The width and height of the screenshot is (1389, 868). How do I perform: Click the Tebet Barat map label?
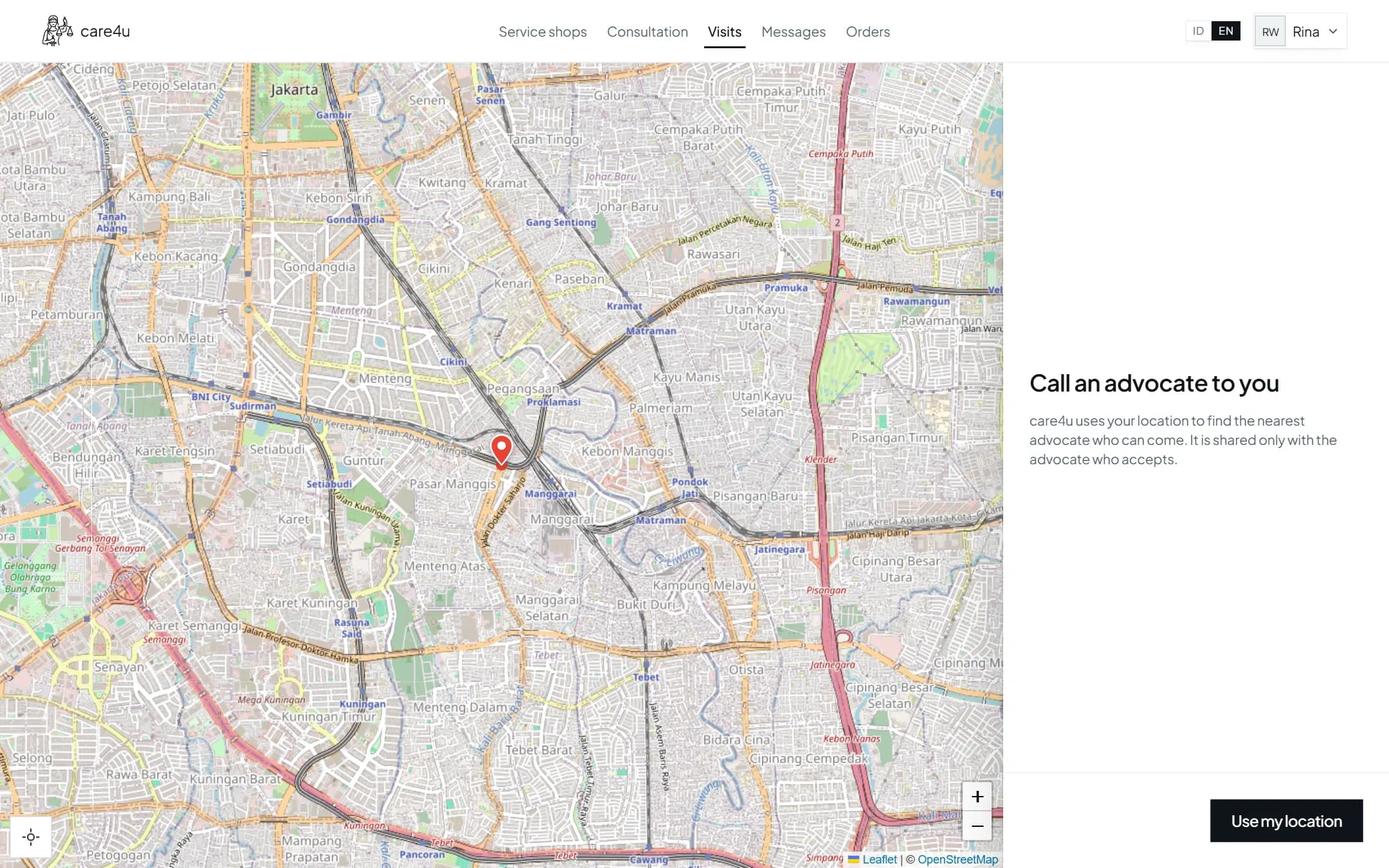pos(538,750)
